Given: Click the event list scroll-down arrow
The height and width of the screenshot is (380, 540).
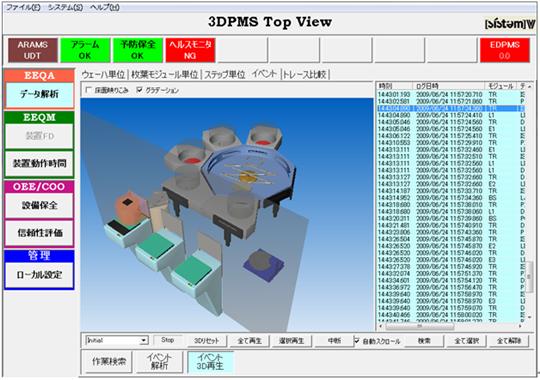Looking at the screenshot, I should pos(530,317).
